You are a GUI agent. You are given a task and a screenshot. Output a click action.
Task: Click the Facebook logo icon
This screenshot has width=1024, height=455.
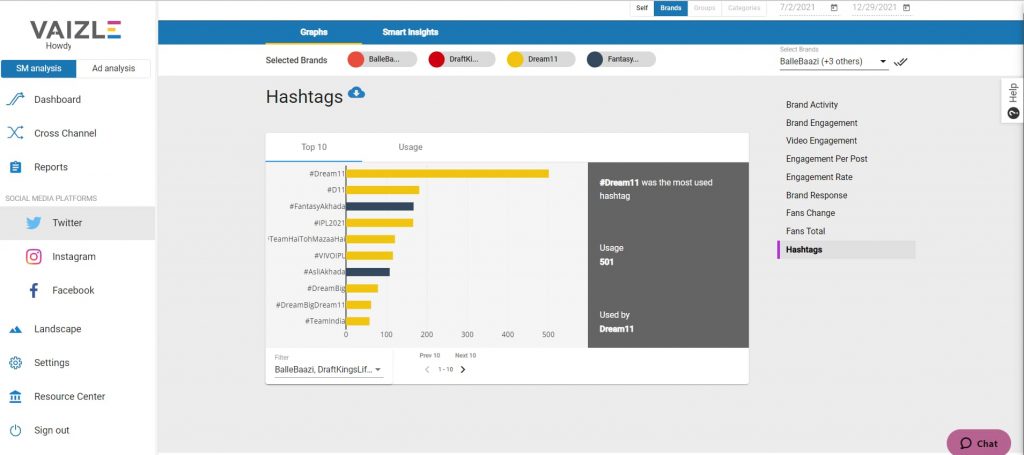pos(34,290)
